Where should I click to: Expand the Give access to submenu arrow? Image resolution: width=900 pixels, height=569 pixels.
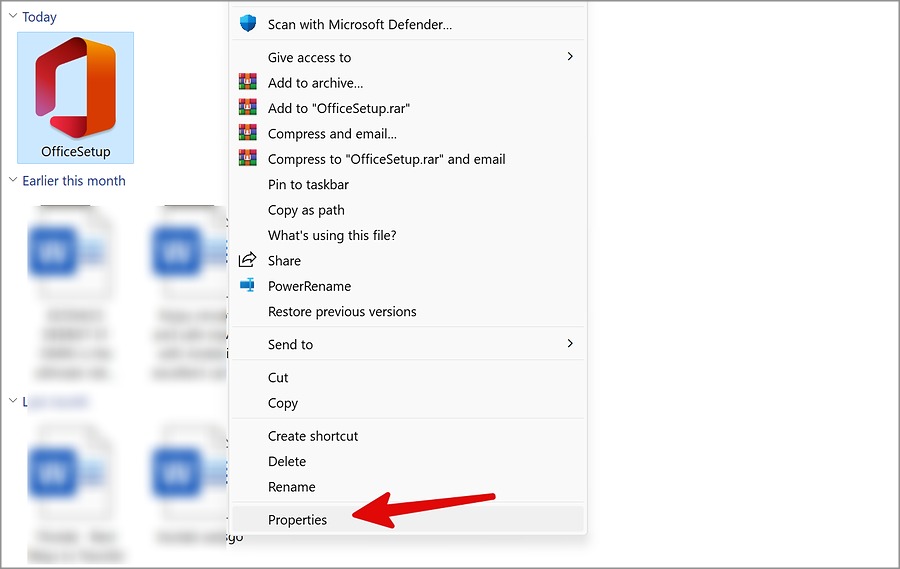(570, 56)
